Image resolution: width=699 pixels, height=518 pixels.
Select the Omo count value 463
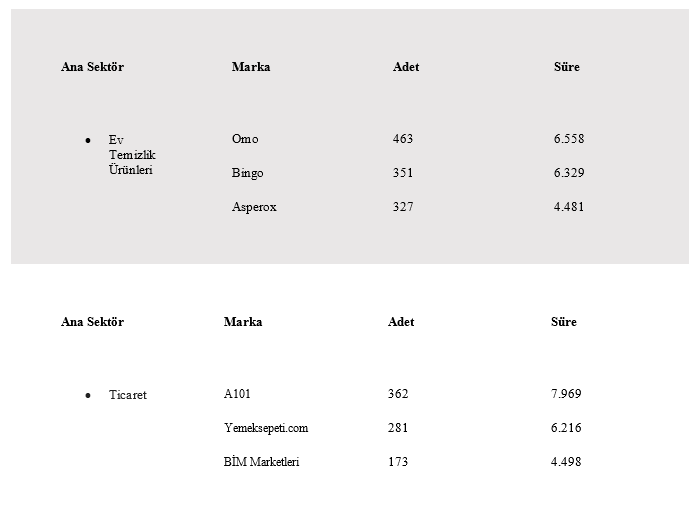pos(403,139)
